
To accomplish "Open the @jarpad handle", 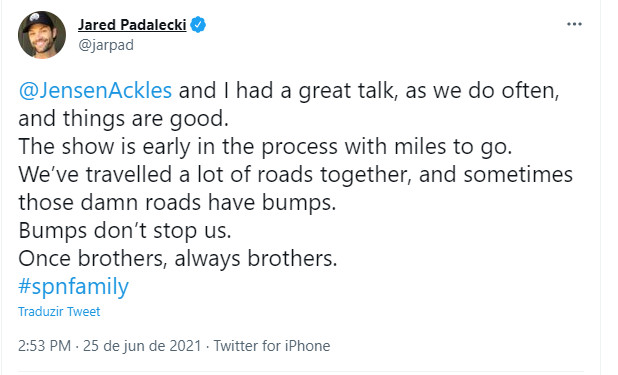I will [106, 45].
